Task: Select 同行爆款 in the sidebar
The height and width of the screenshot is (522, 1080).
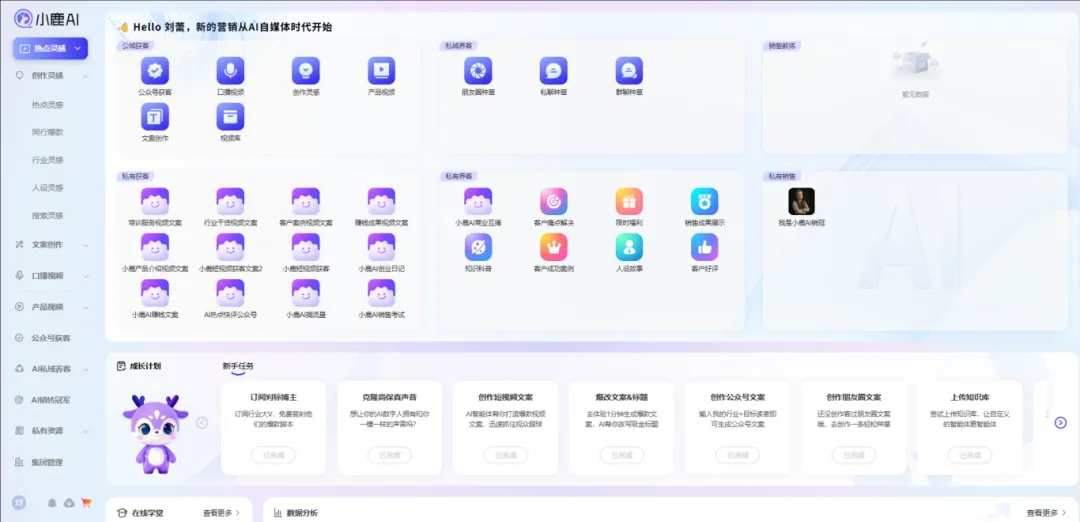Action: point(48,132)
